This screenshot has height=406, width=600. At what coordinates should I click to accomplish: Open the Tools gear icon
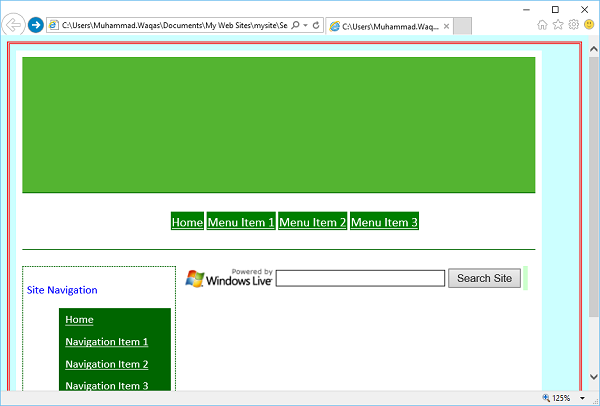click(x=573, y=25)
